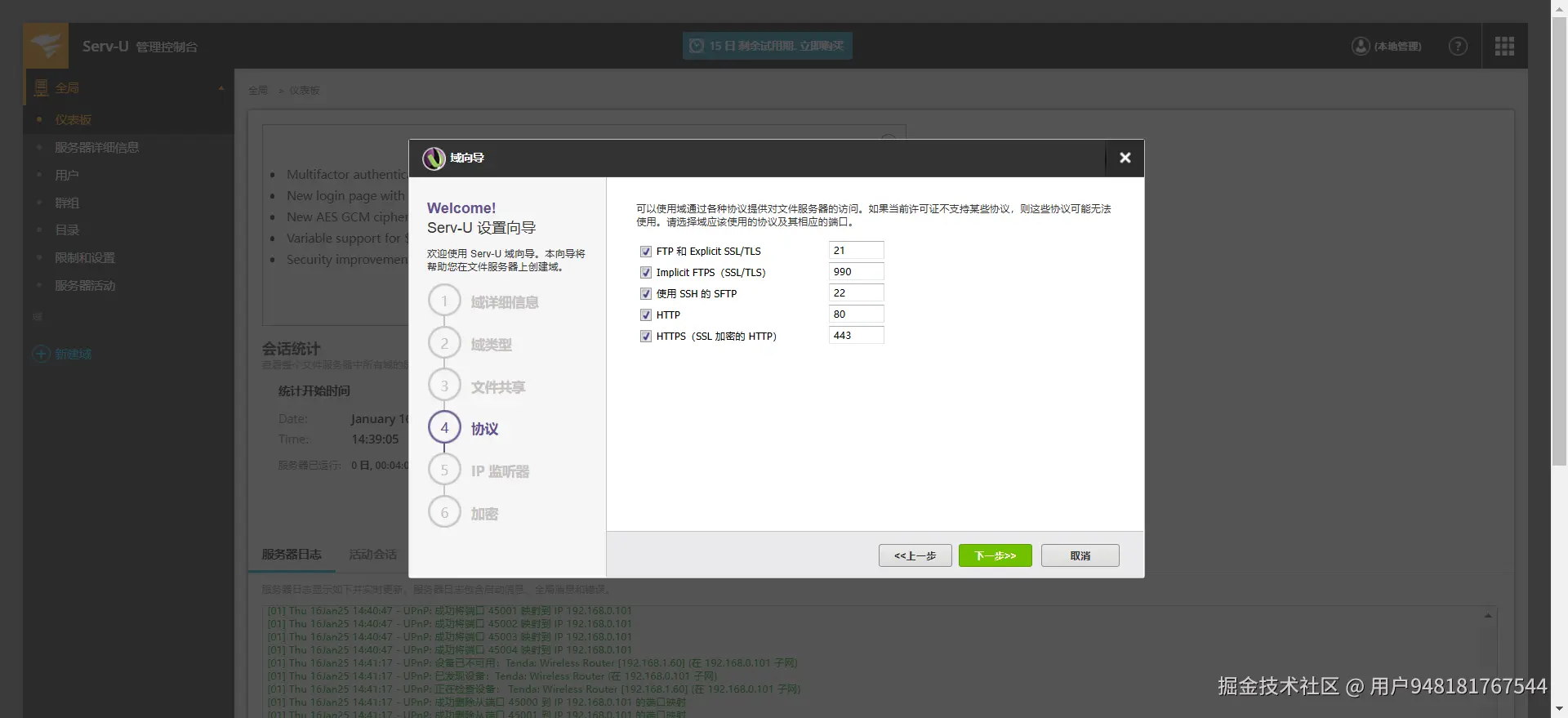Select wizard step 5 circle
1568x718 pixels.
pyautogui.click(x=444, y=470)
